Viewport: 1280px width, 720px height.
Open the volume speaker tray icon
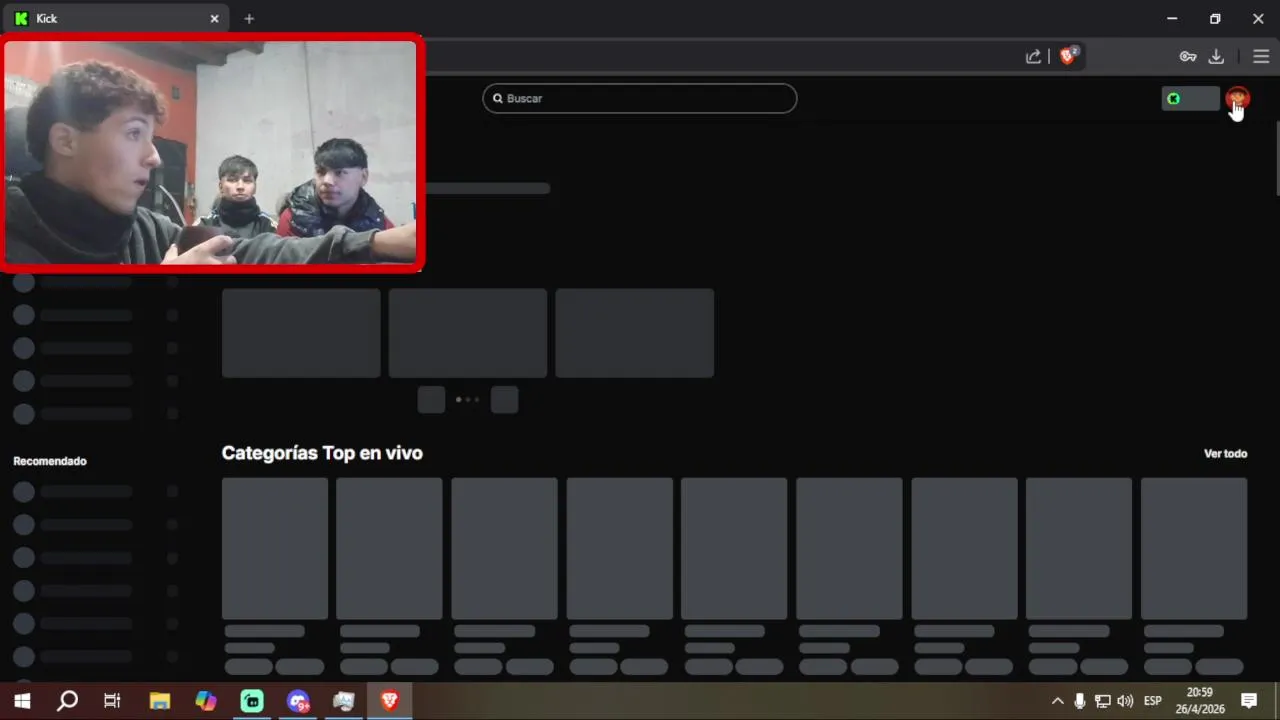point(1125,701)
